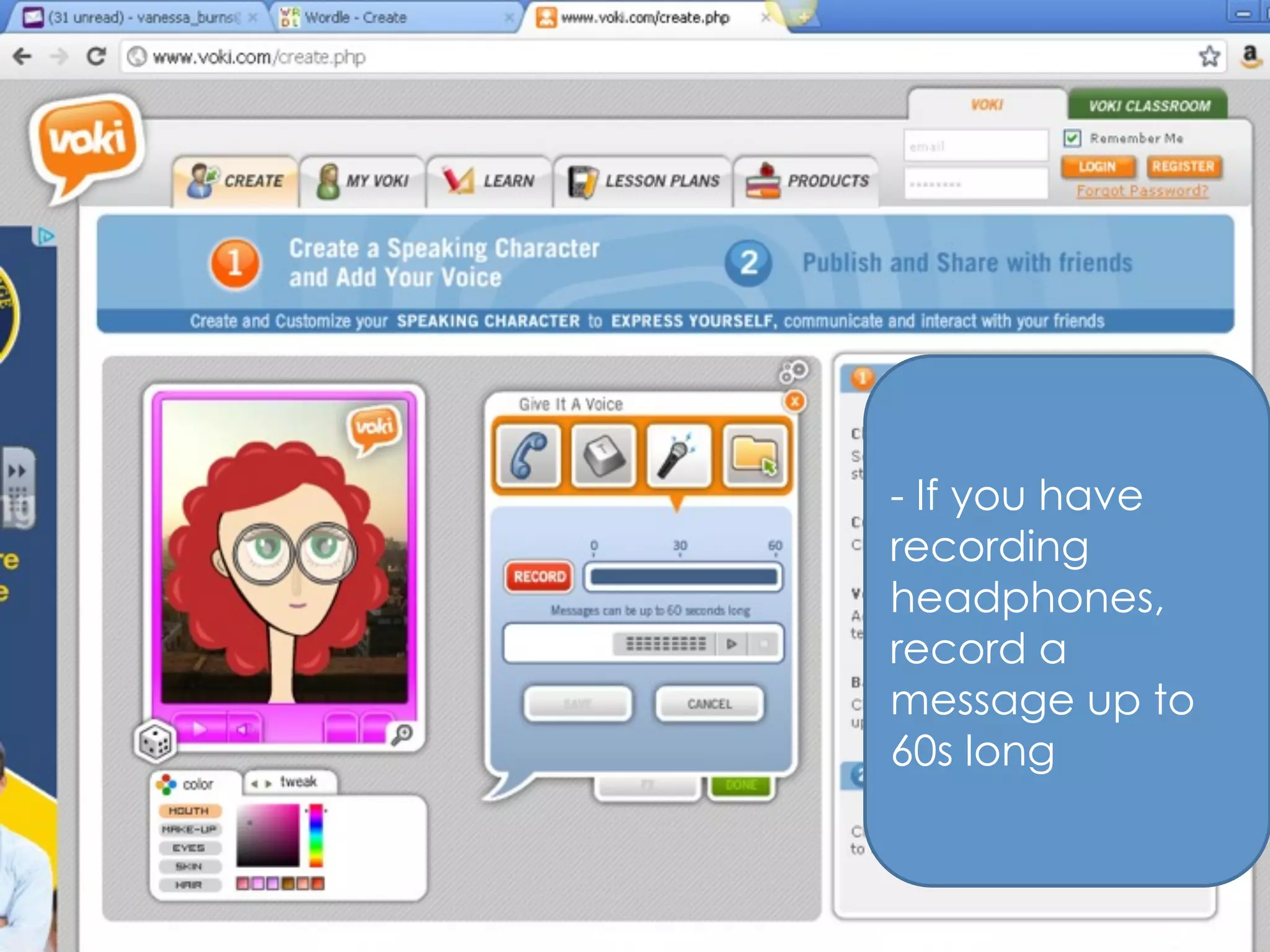Select MOUTH color option

[189, 811]
